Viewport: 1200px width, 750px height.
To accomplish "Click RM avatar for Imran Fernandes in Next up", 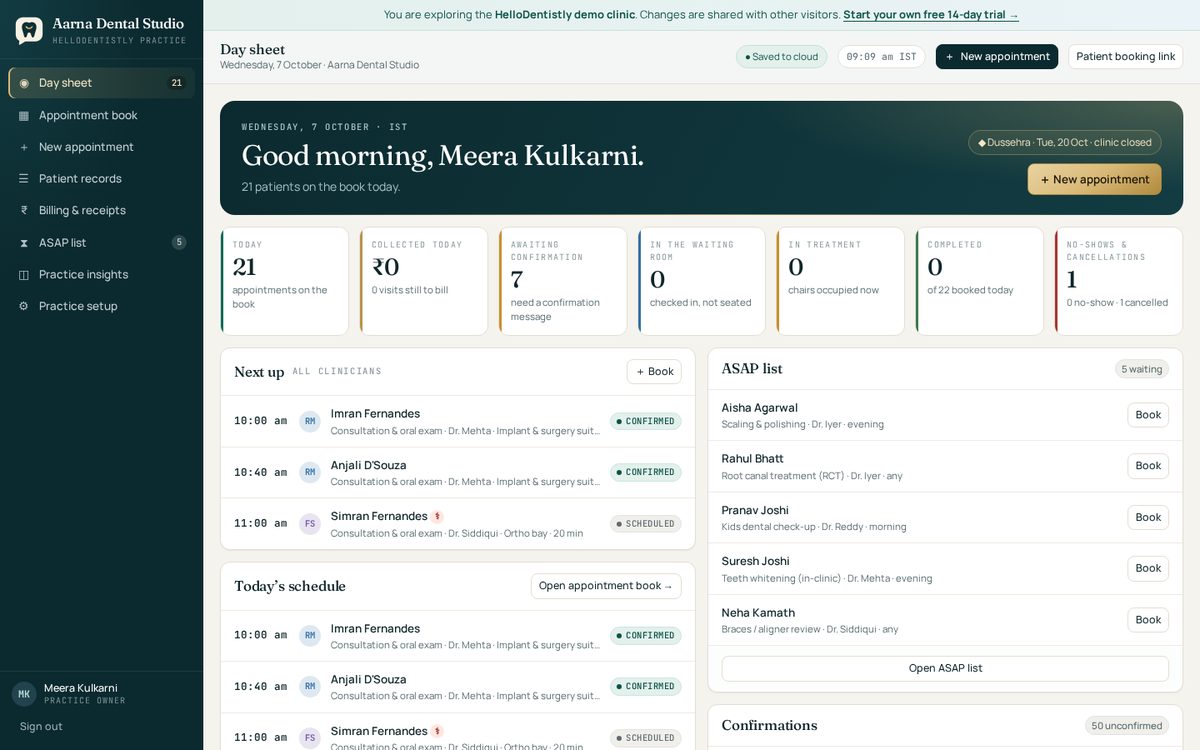I will point(310,421).
